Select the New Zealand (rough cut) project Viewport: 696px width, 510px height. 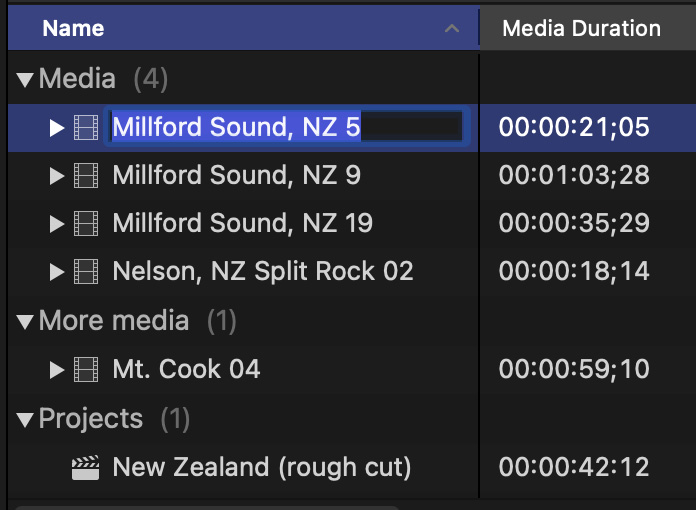(262, 467)
